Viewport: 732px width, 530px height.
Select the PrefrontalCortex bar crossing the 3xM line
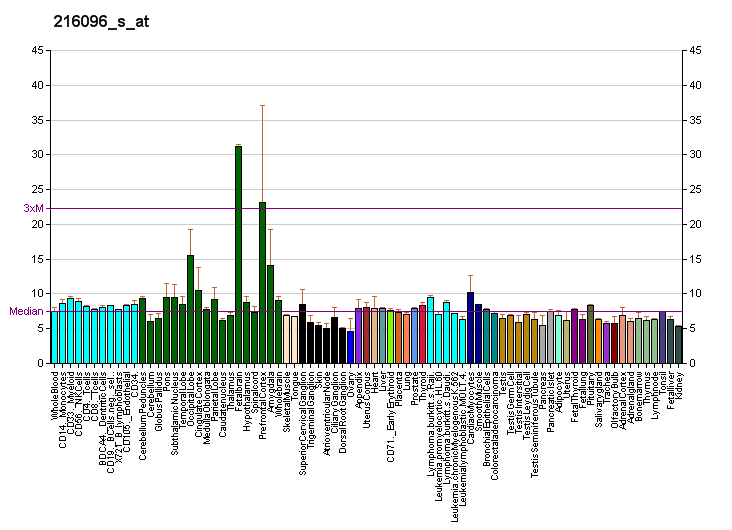click(x=262, y=282)
